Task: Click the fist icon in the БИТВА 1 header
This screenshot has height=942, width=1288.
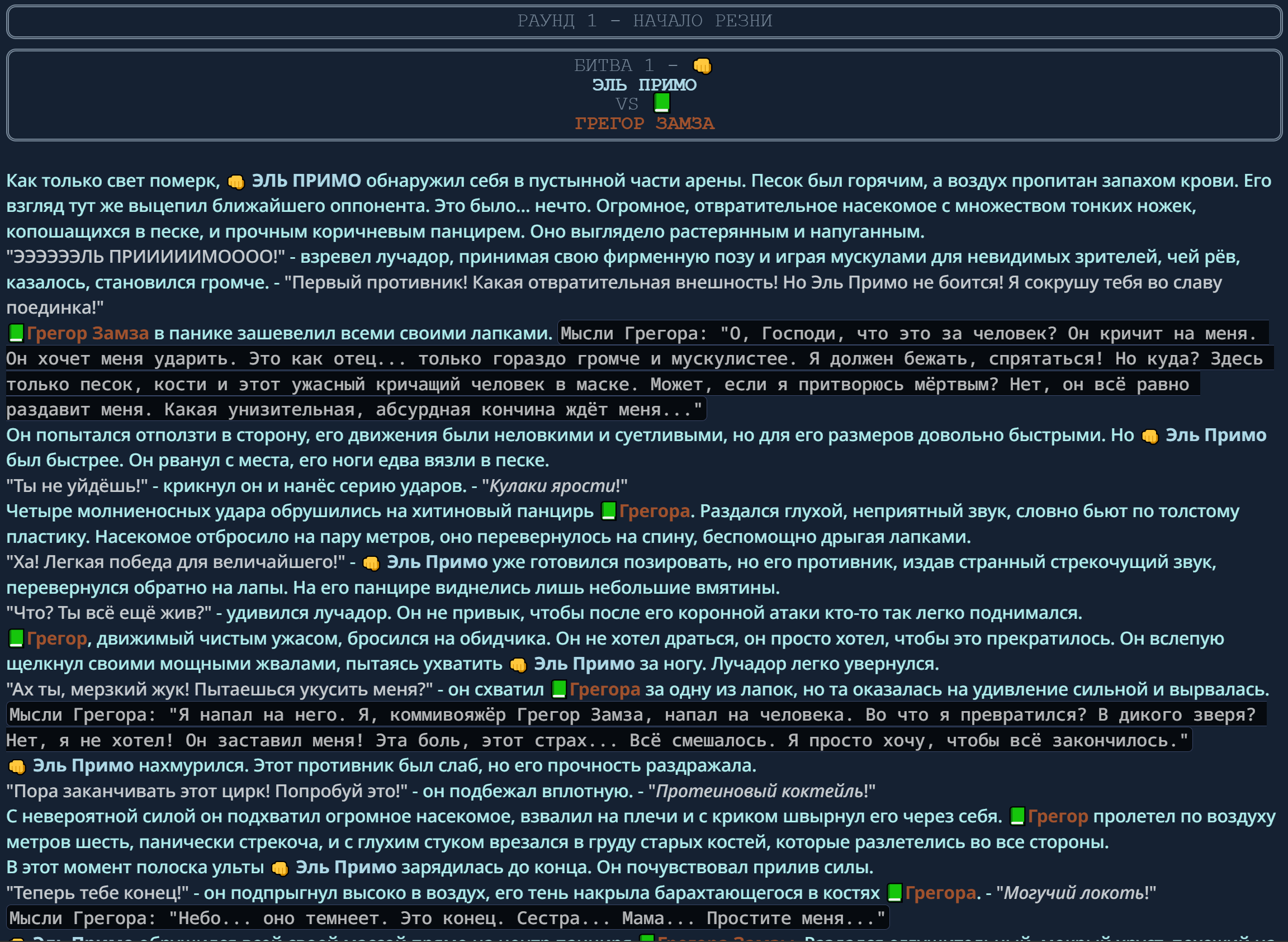Action: (702, 66)
